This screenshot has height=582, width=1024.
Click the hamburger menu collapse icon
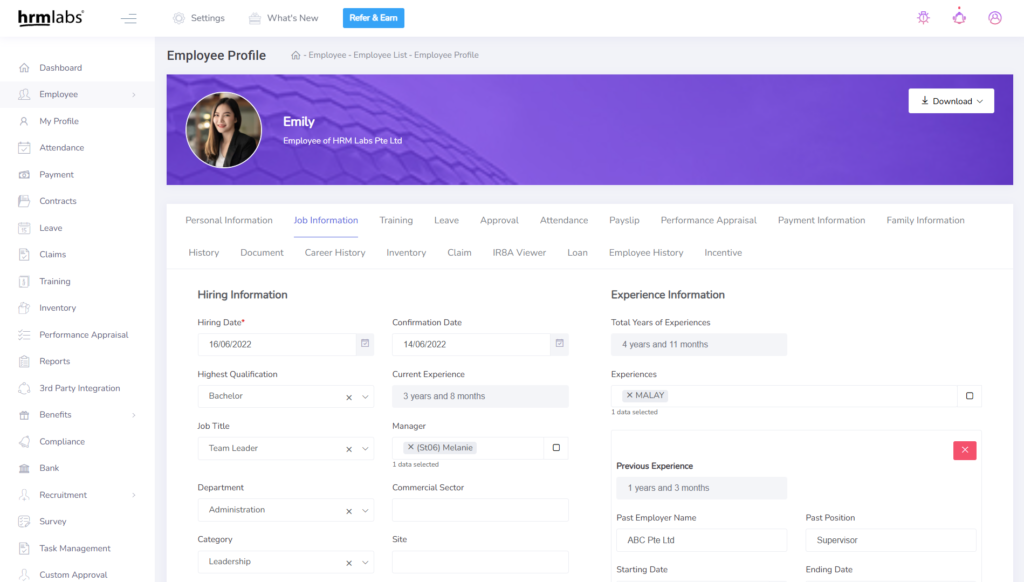pyautogui.click(x=128, y=18)
